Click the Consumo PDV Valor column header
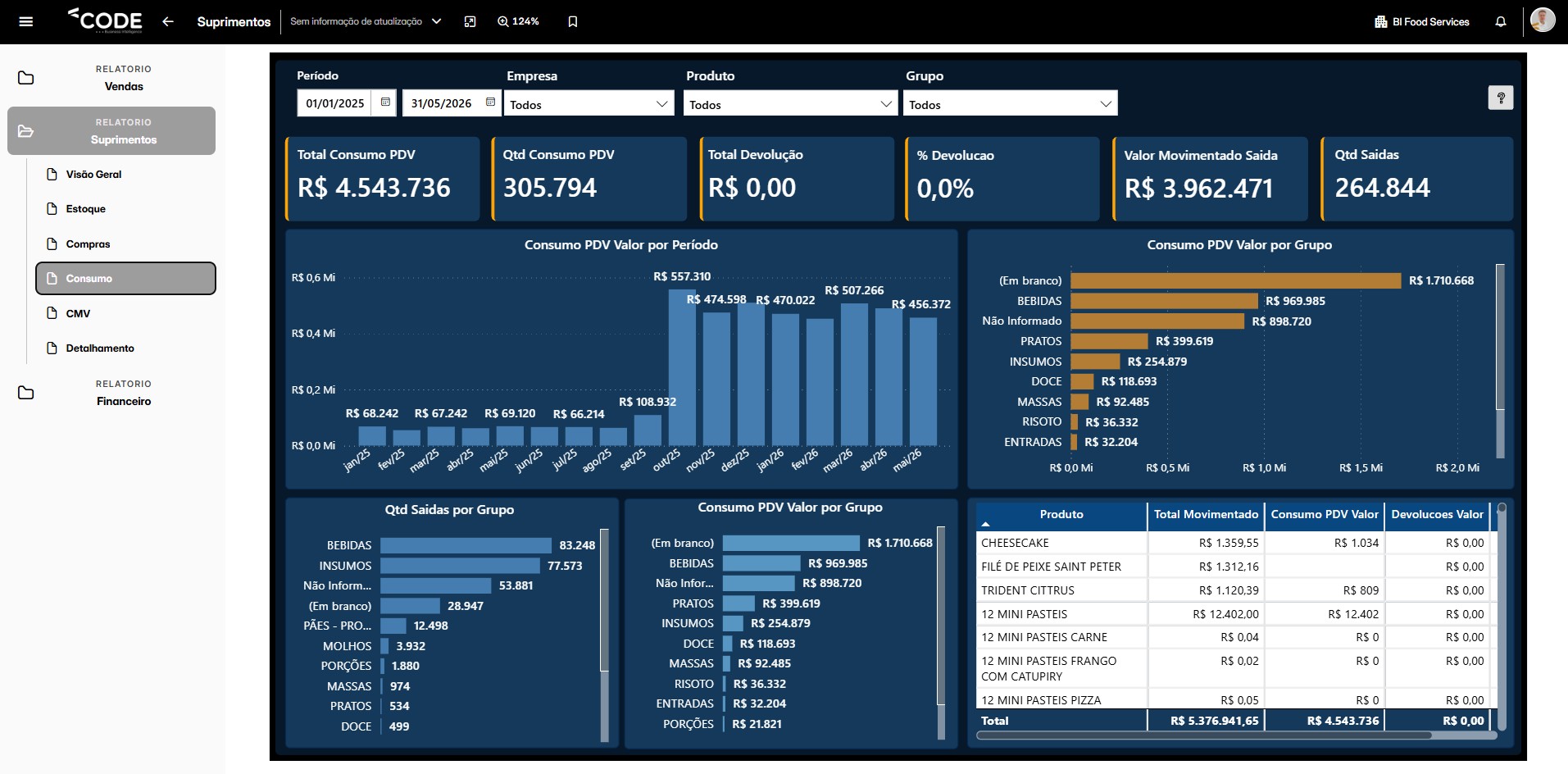1568x774 pixels. pyautogui.click(x=1325, y=515)
